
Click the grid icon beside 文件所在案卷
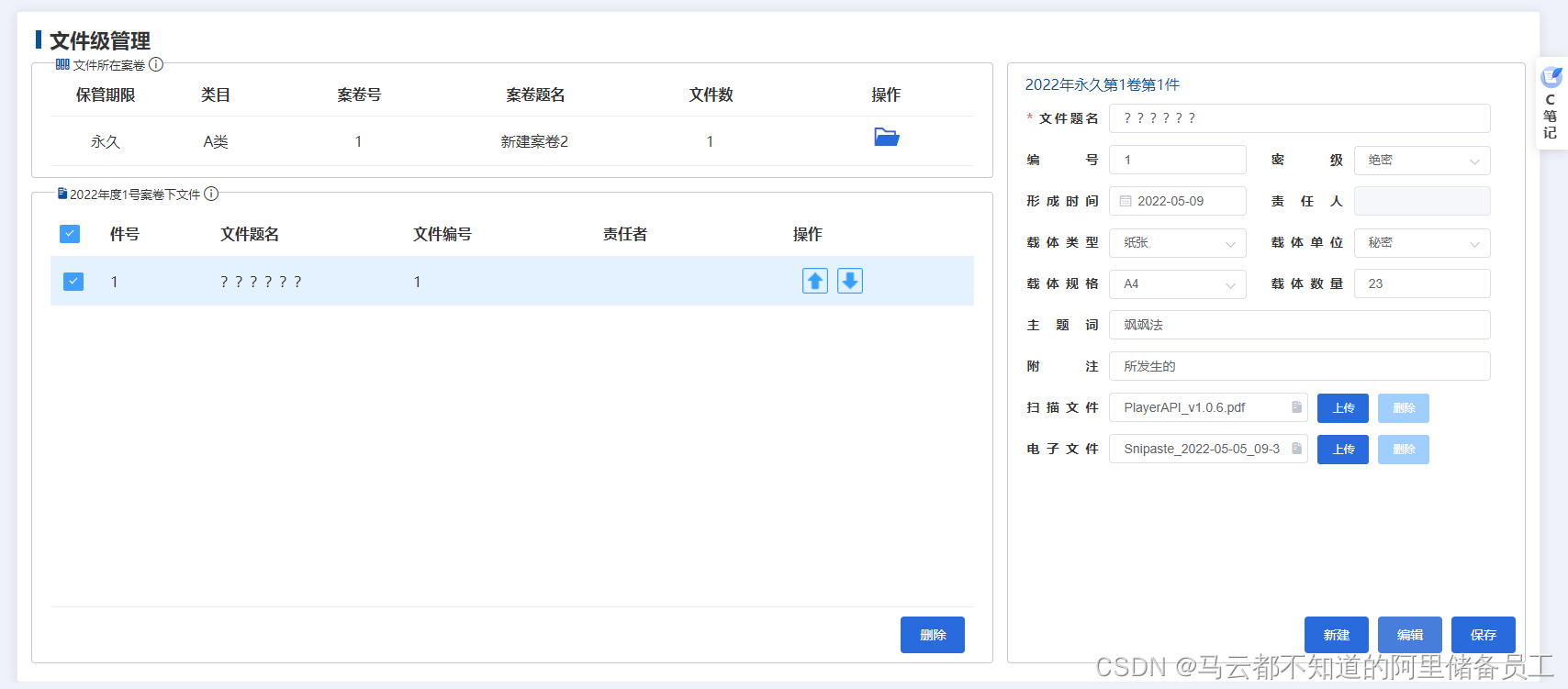62,64
